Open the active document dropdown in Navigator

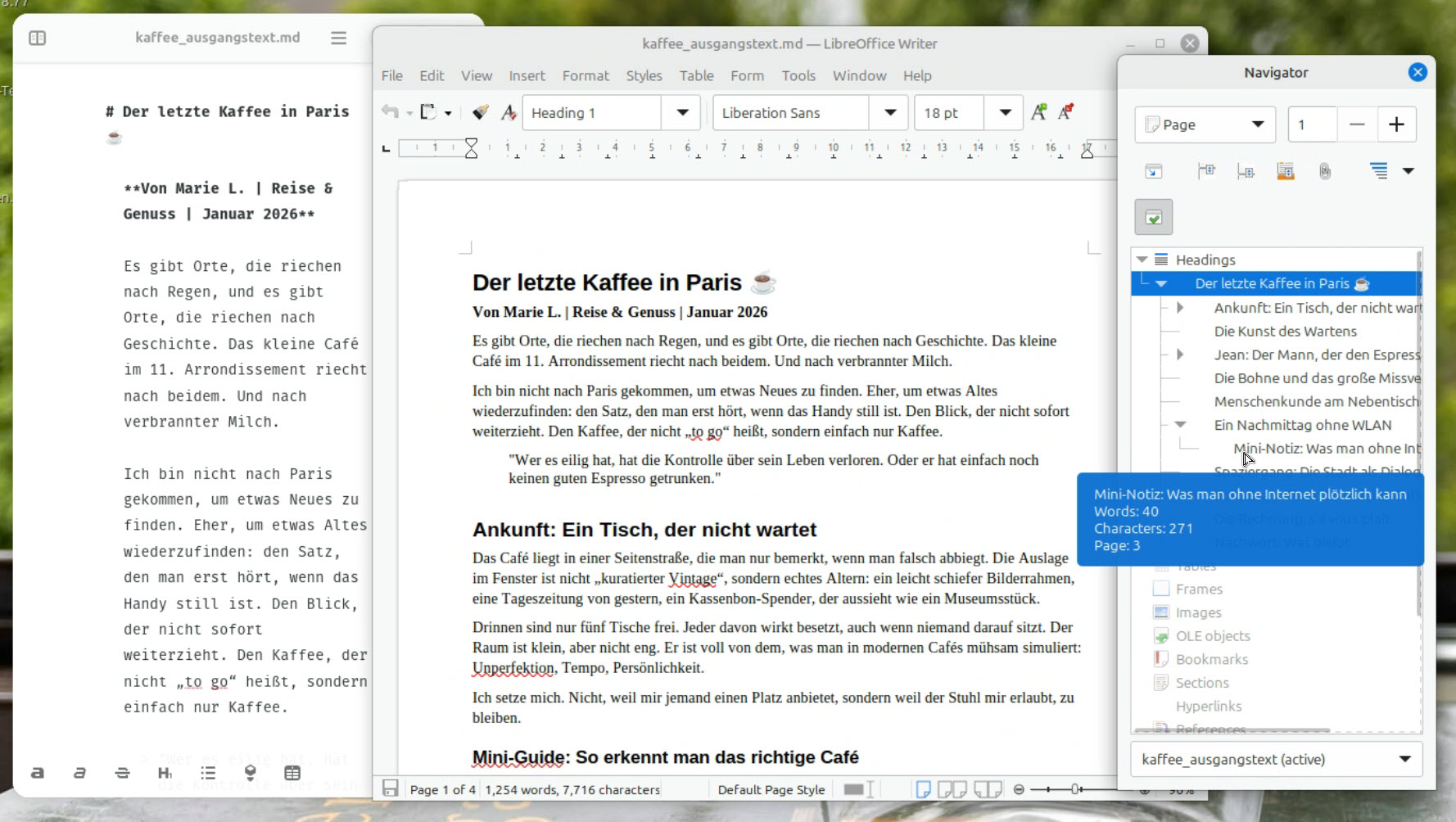(x=1404, y=759)
